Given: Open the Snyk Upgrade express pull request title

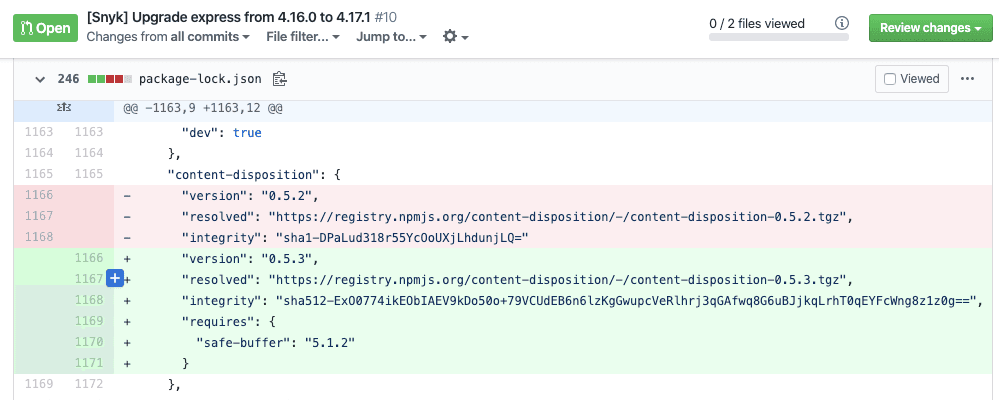Looking at the screenshot, I should point(240,17).
